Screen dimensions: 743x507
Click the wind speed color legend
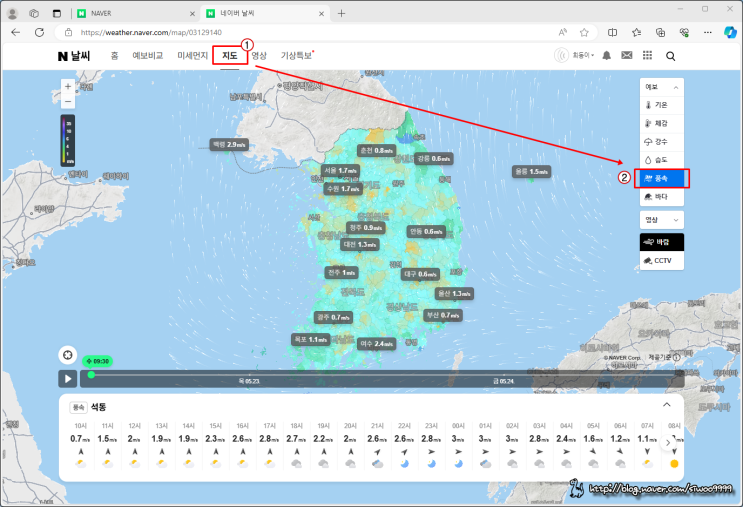click(67, 141)
